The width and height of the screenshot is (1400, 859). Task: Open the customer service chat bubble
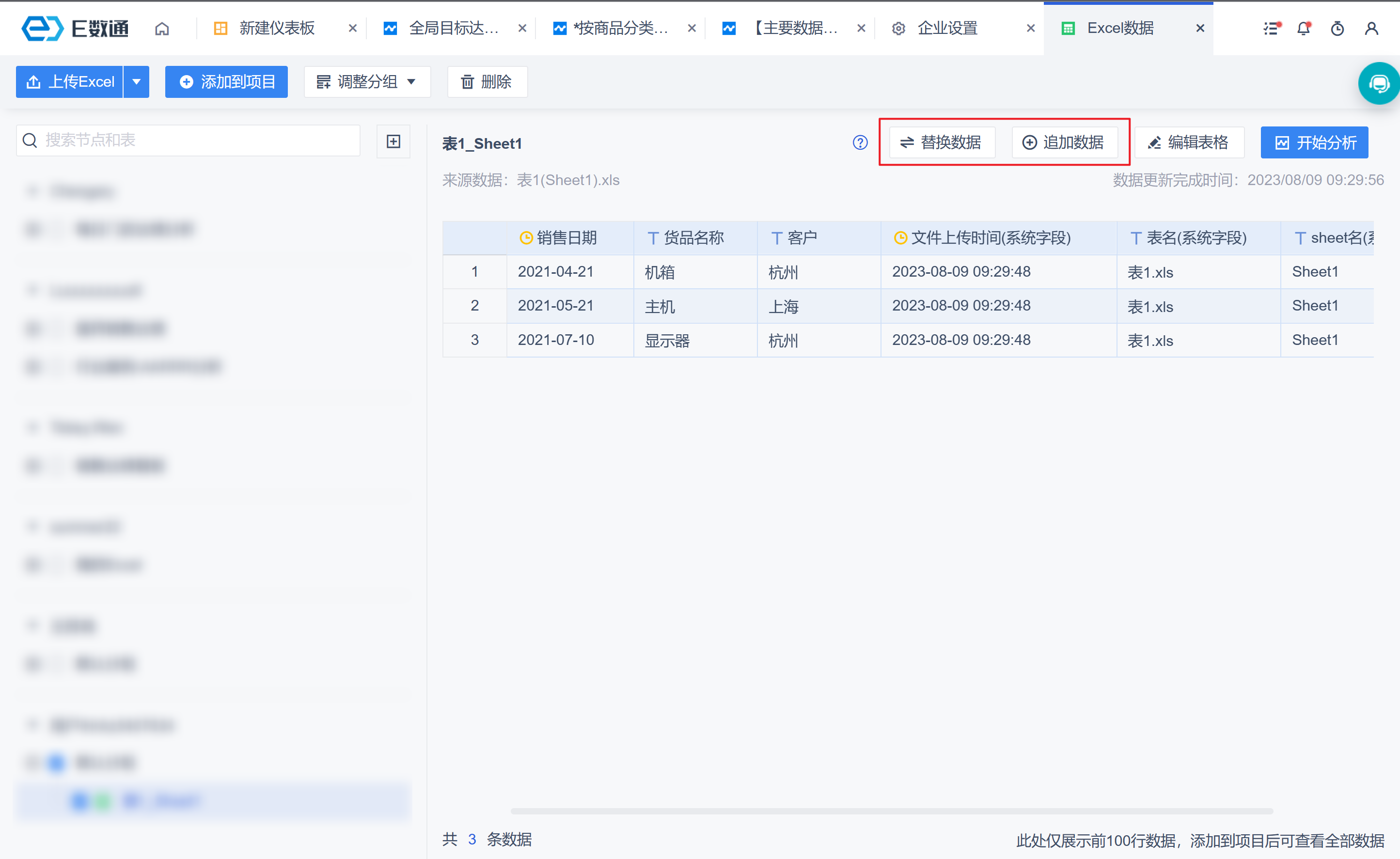(x=1379, y=84)
